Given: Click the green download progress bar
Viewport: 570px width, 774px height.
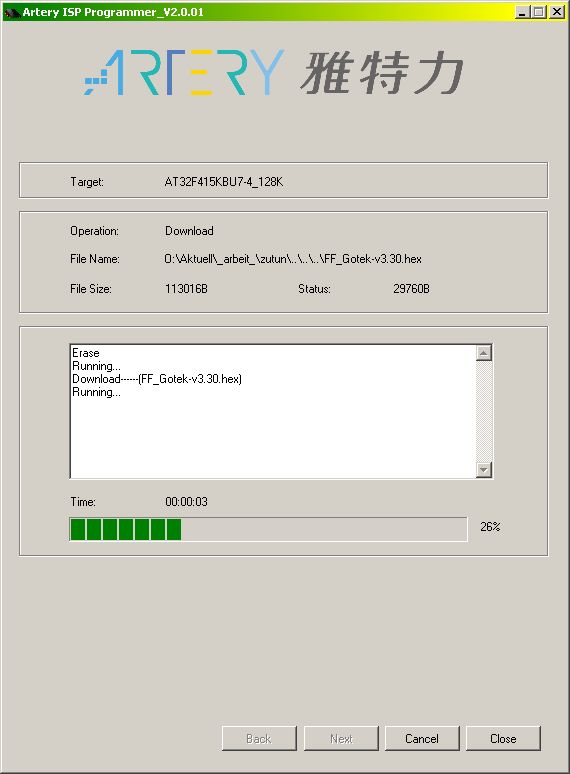Looking at the screenshot, I should tap(268, 529).
